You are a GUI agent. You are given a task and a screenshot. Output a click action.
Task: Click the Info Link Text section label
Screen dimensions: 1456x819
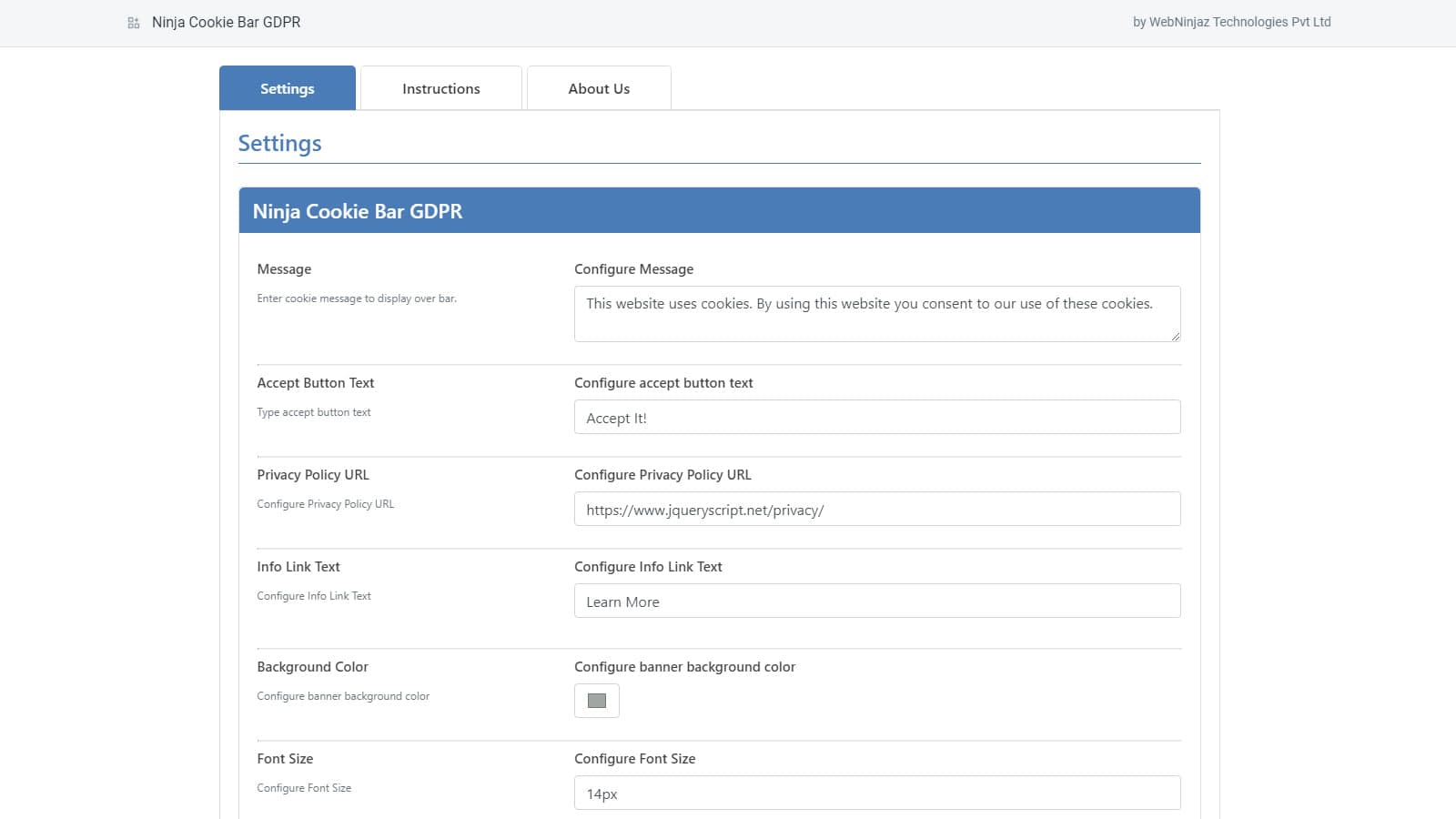(298, 566)
